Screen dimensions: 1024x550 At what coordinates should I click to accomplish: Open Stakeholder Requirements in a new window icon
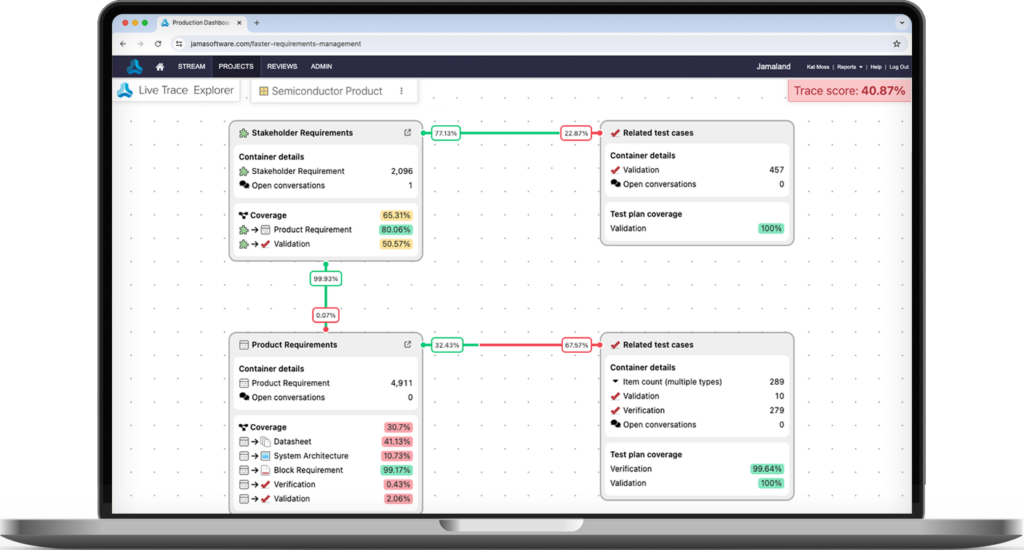click(408, 133)
